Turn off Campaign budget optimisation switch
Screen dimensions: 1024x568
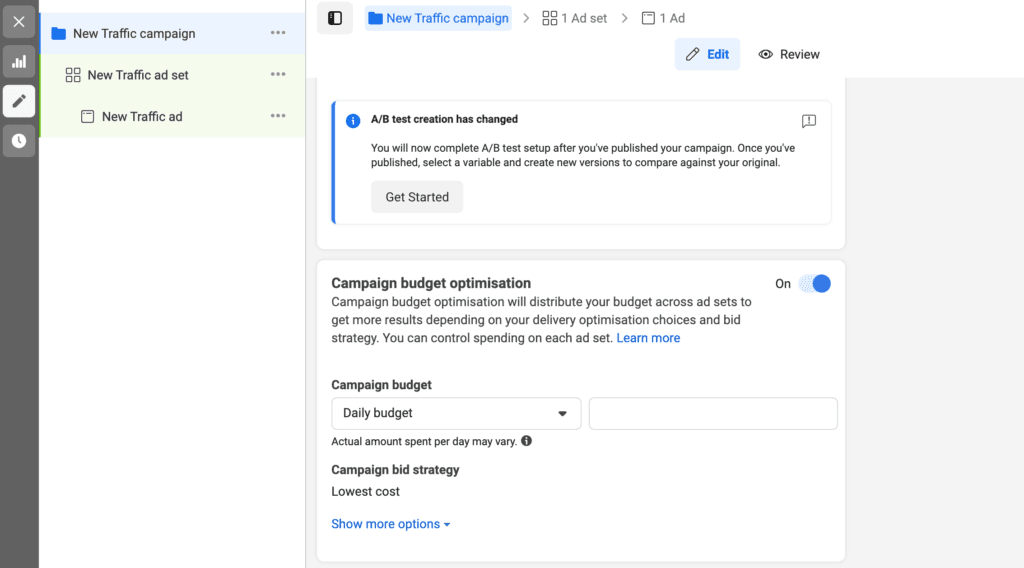[814, 284]
